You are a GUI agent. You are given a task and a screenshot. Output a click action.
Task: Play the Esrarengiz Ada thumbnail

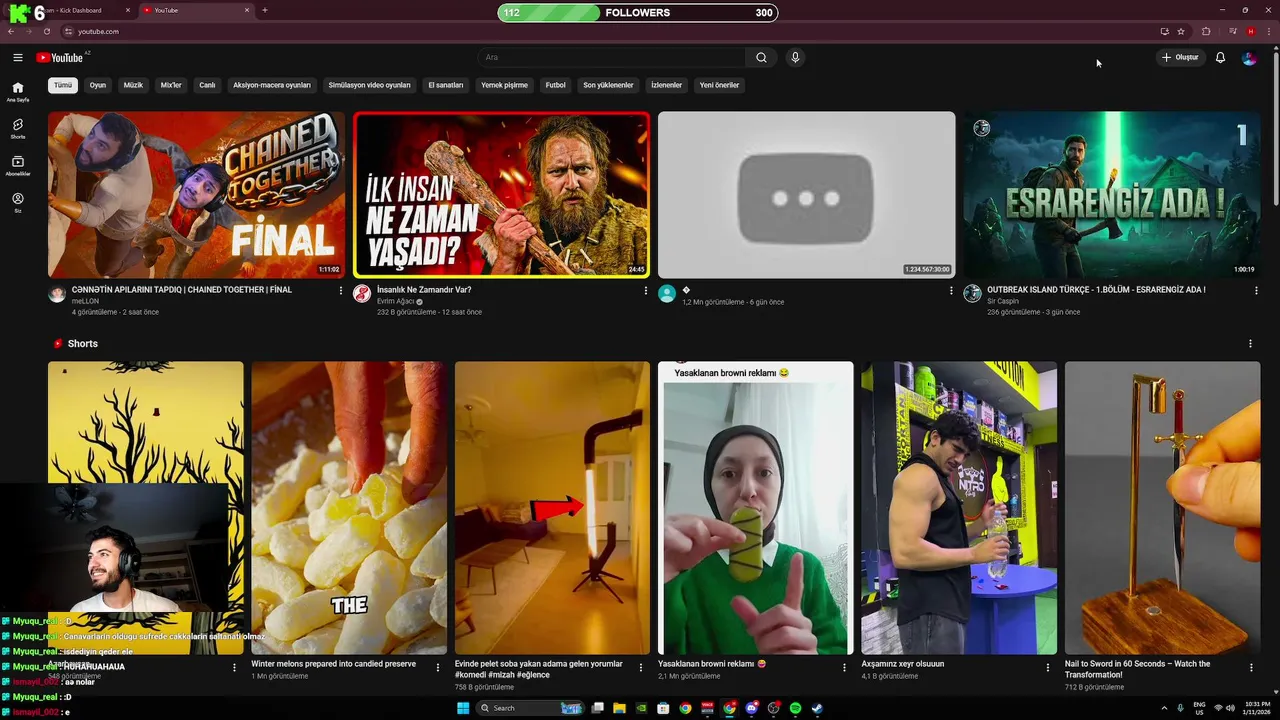point(1111,194)
